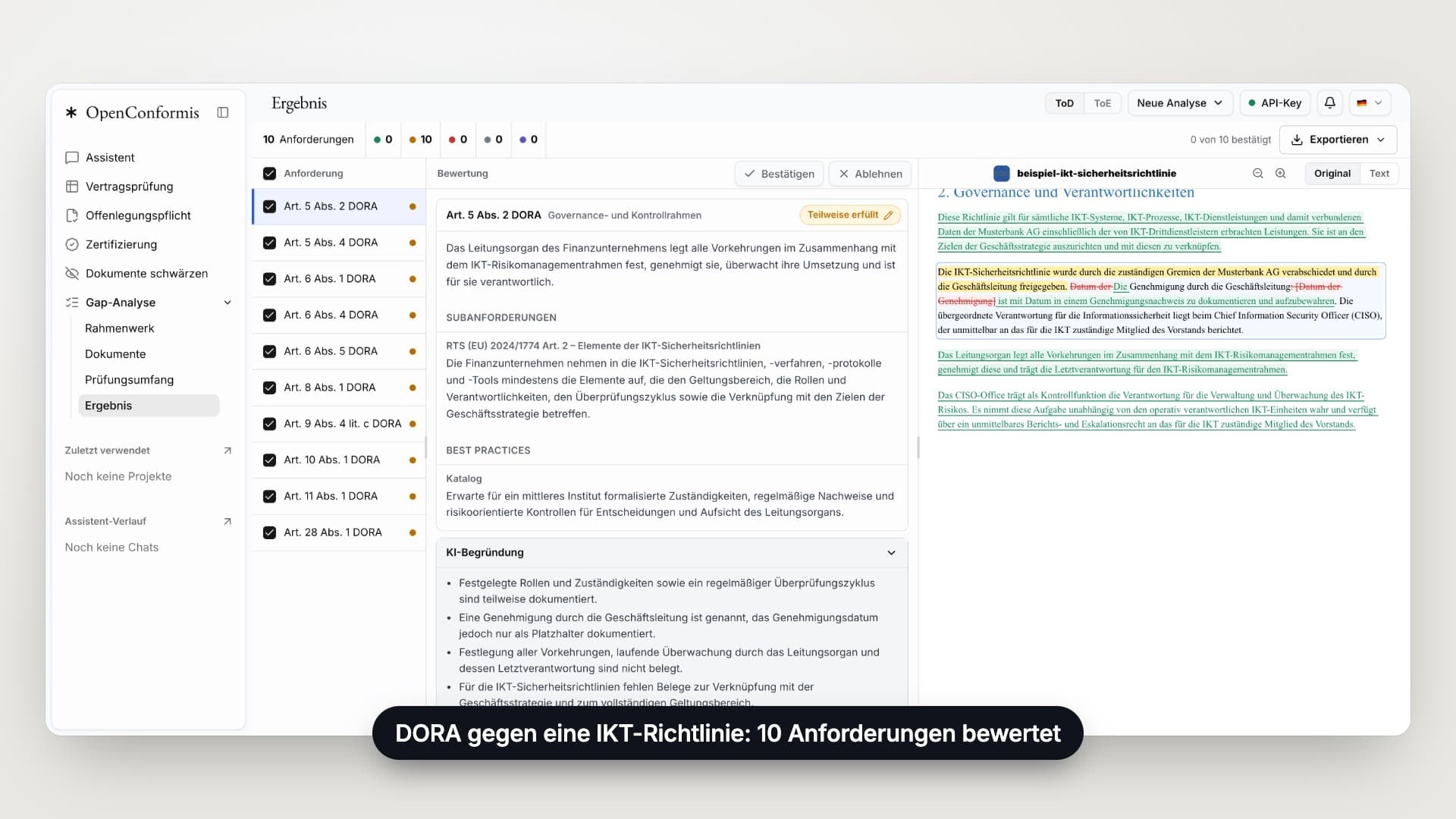Switch to the ToE tab
Viewport: 1456px width, 819px height.
click(1103, 103)
